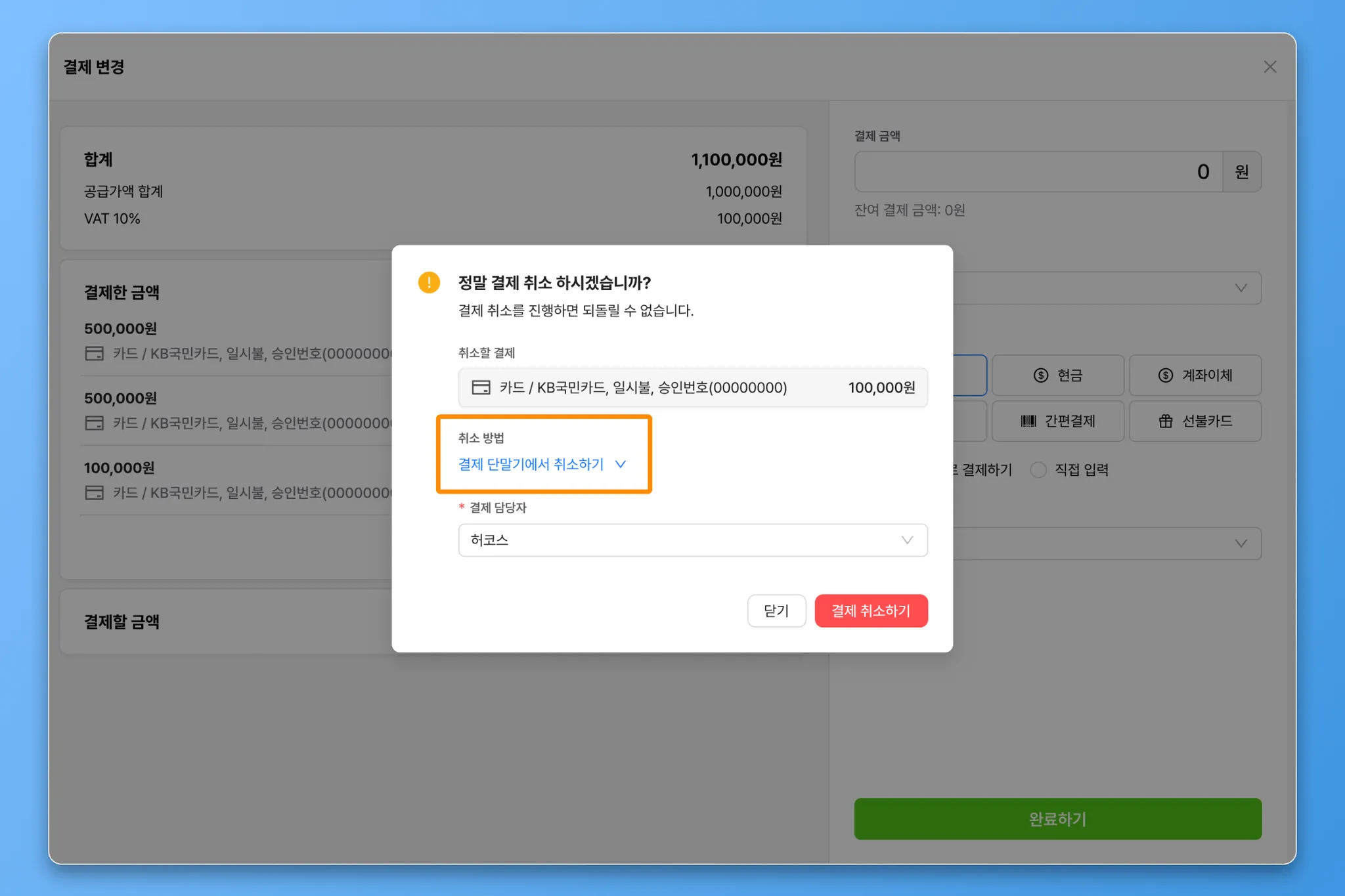
Task: Click card icon under first 500,000원 payment
Action: coord(95,354)
